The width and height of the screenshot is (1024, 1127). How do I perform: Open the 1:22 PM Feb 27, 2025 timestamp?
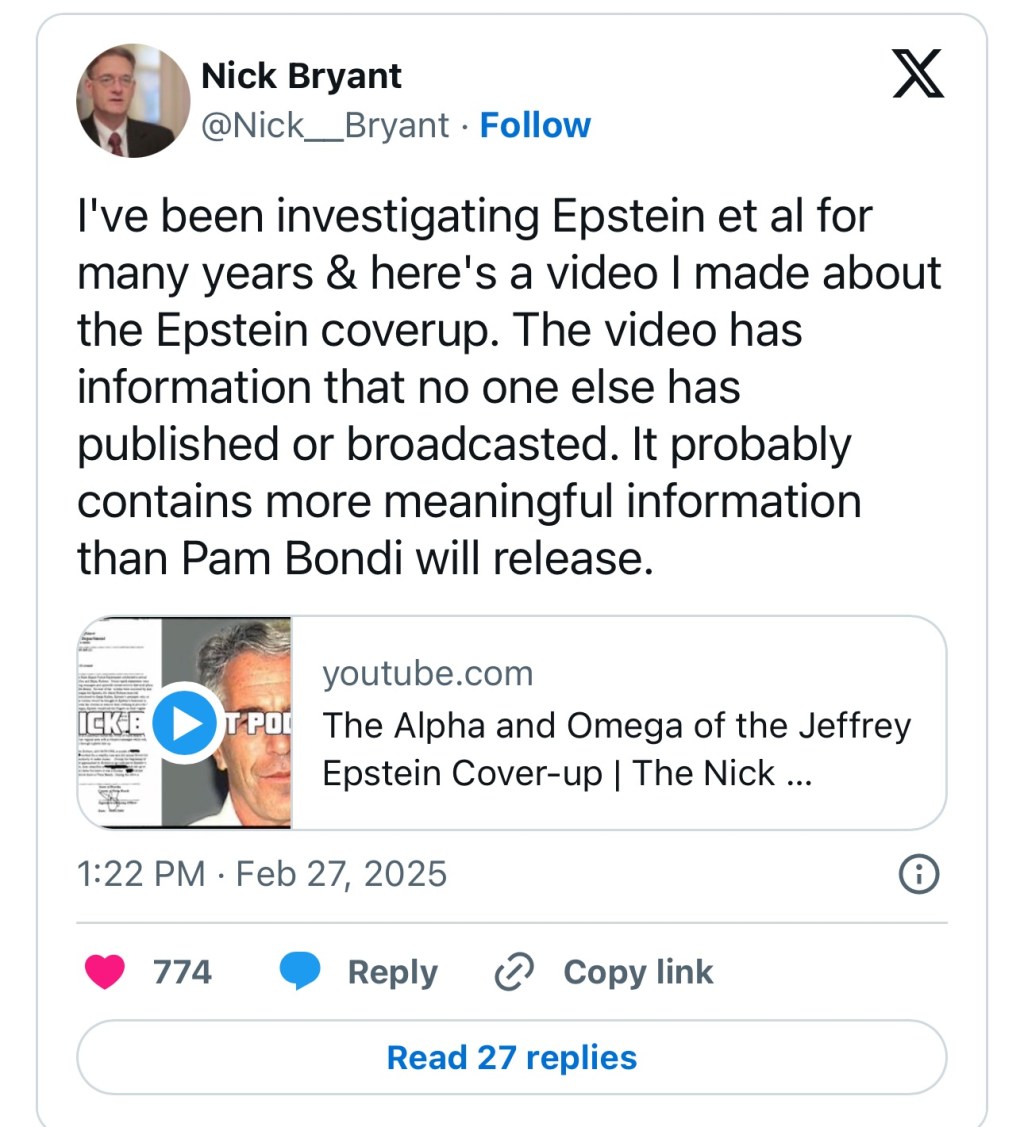(x=262, y=874)
